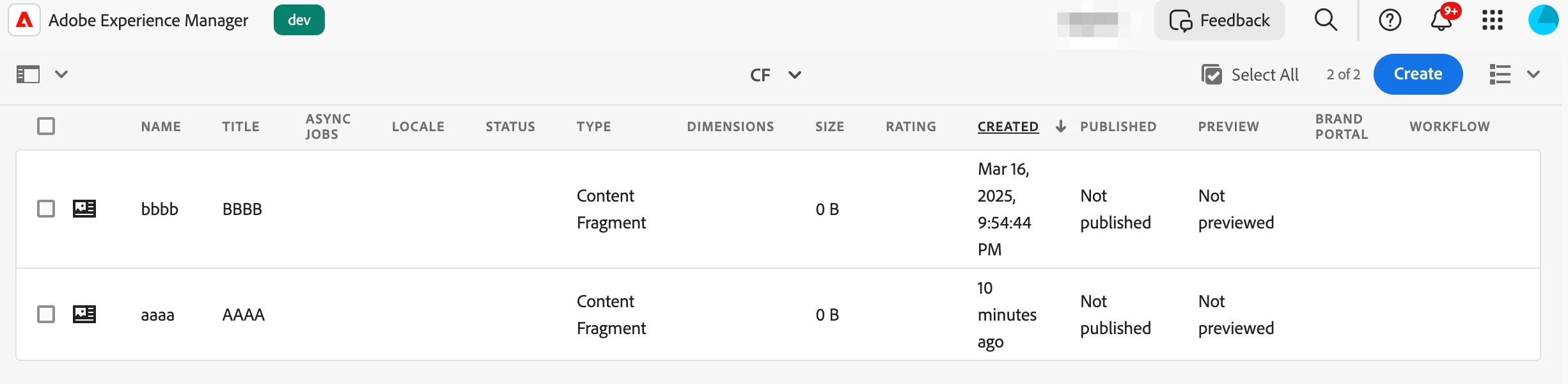Viewport: 1568px width, 384px height.
Task: Click the list view icon
Action: click(x=1500, y=74)
